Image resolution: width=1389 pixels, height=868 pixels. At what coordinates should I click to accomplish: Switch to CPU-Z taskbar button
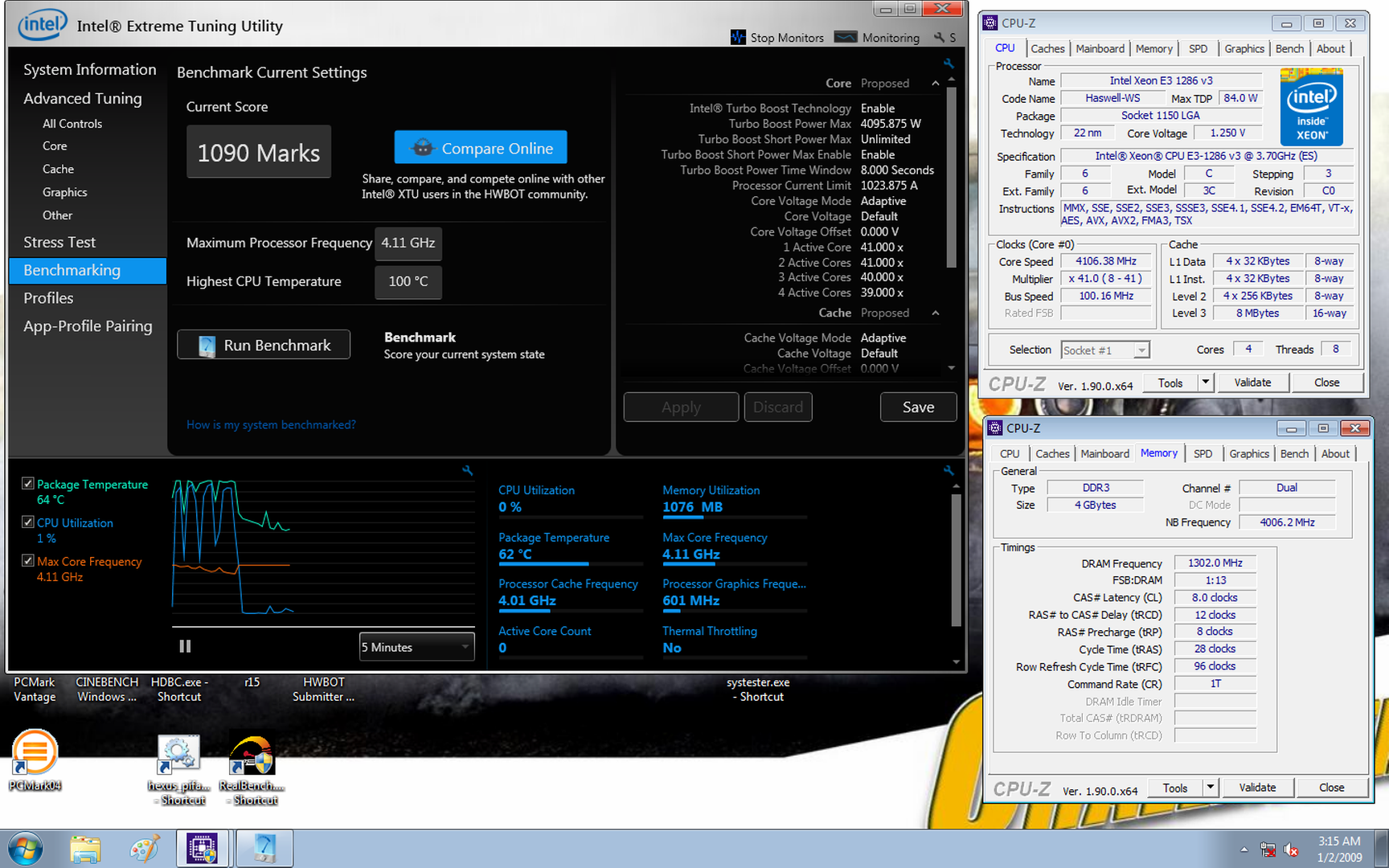203,849
